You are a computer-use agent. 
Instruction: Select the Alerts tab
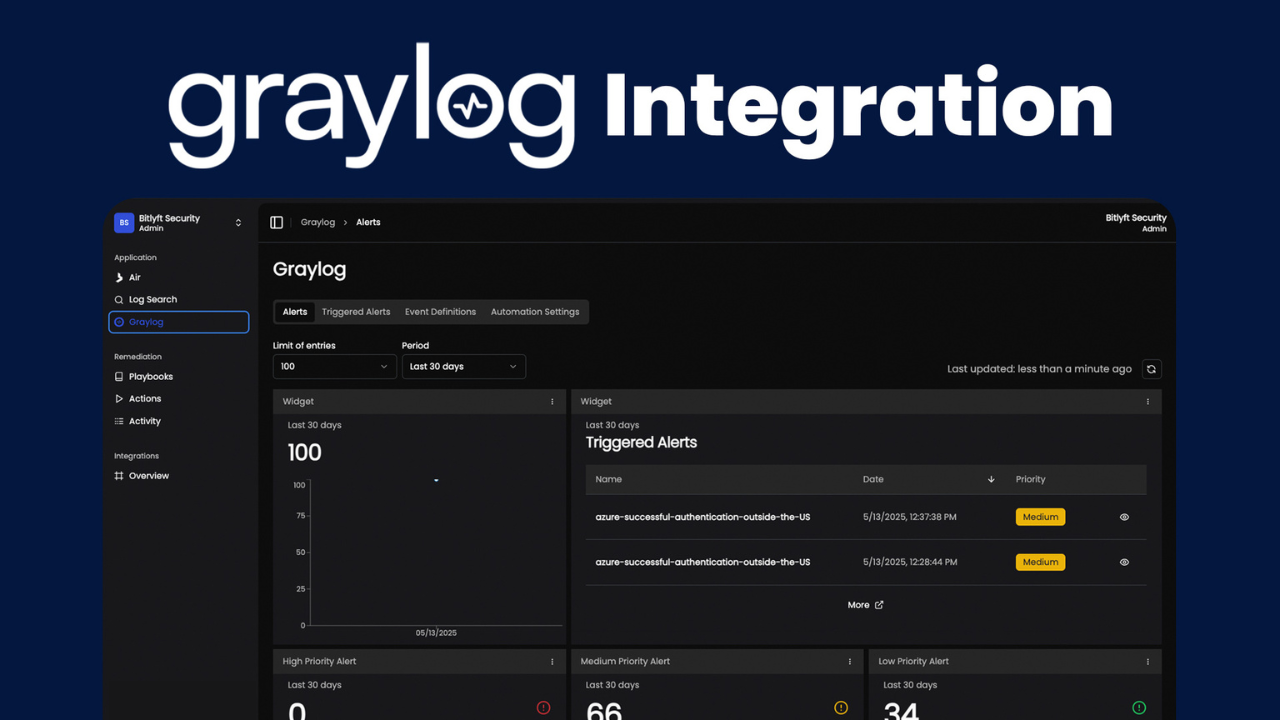coord(295,312)
